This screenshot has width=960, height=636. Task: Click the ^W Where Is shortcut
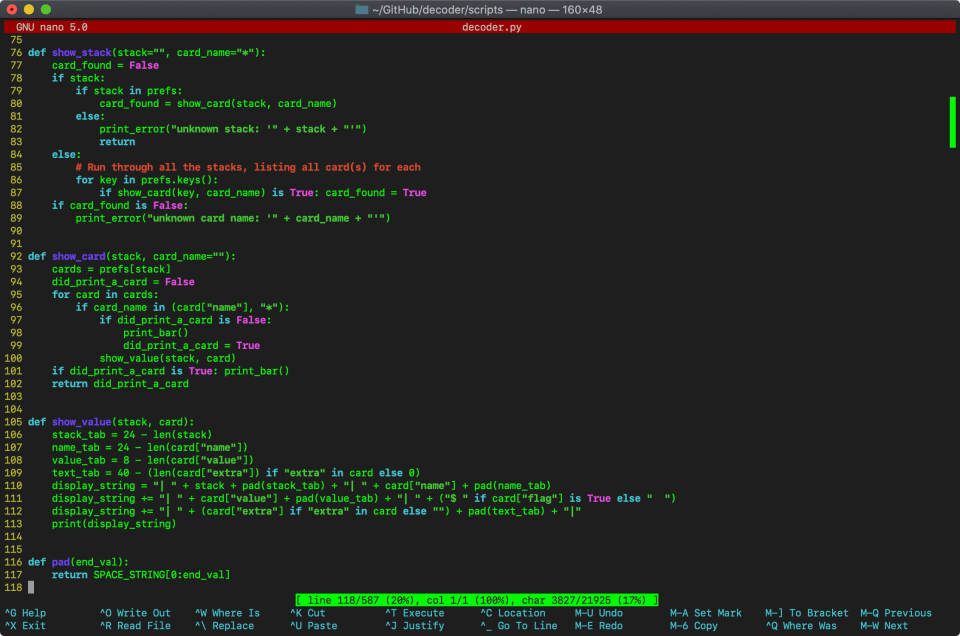point(227,613)
